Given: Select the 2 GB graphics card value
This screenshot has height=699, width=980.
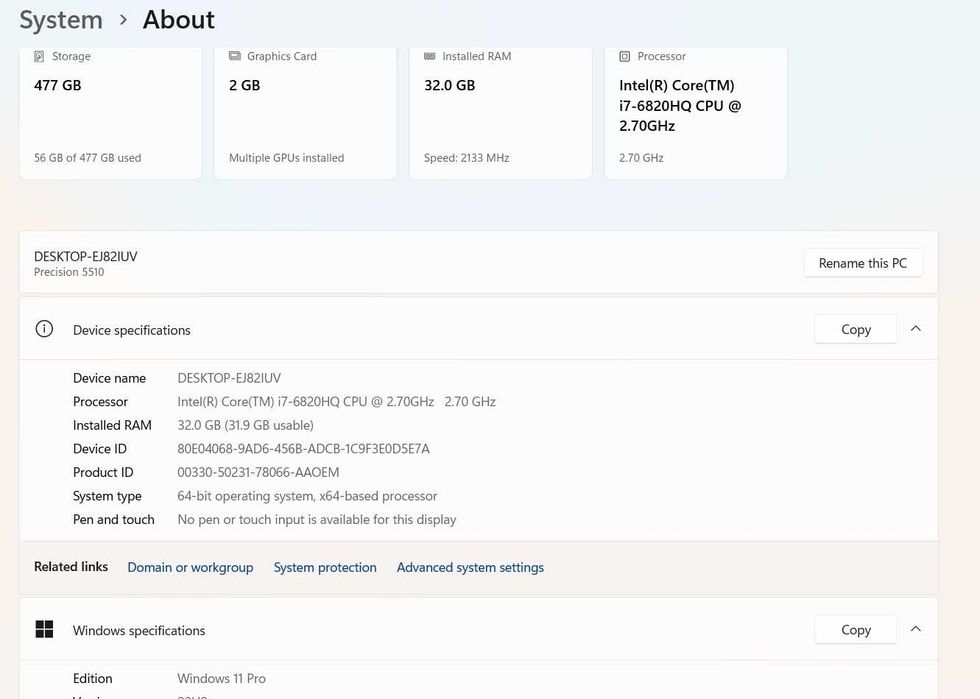Looking at the screenshot, I should click(x=244, y=85).
